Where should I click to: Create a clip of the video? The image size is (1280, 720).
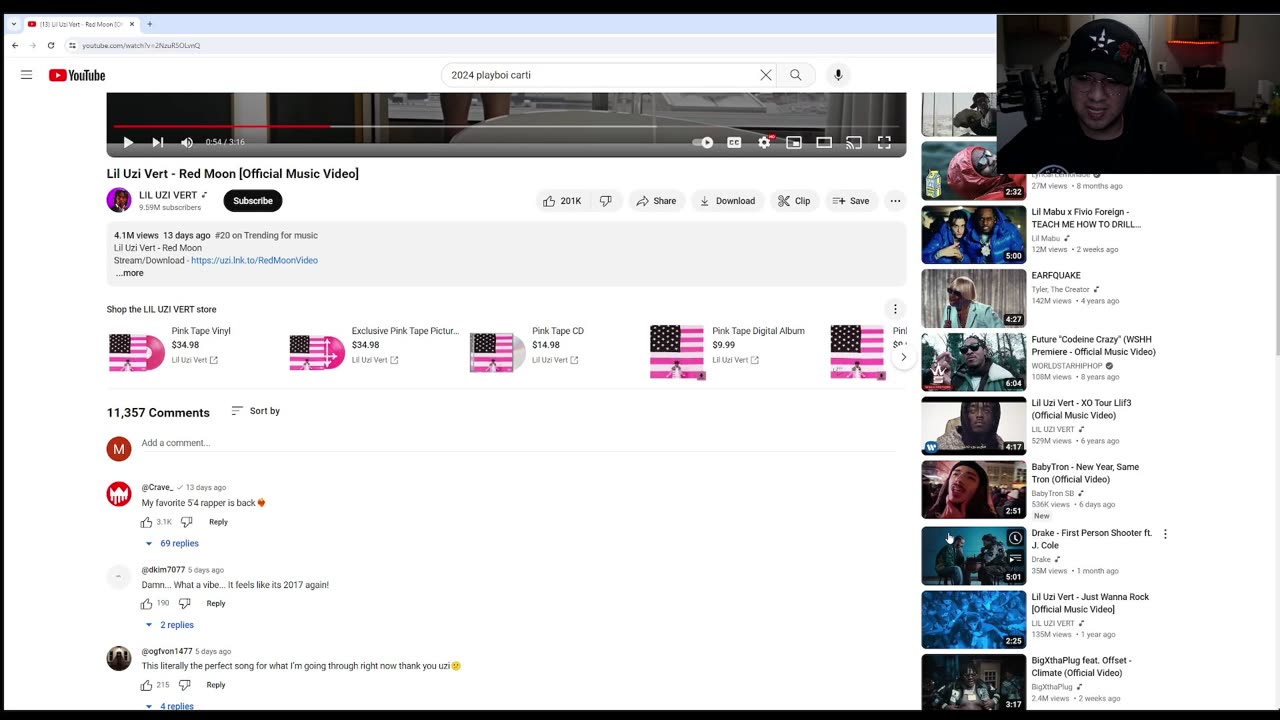pos(794,201)
